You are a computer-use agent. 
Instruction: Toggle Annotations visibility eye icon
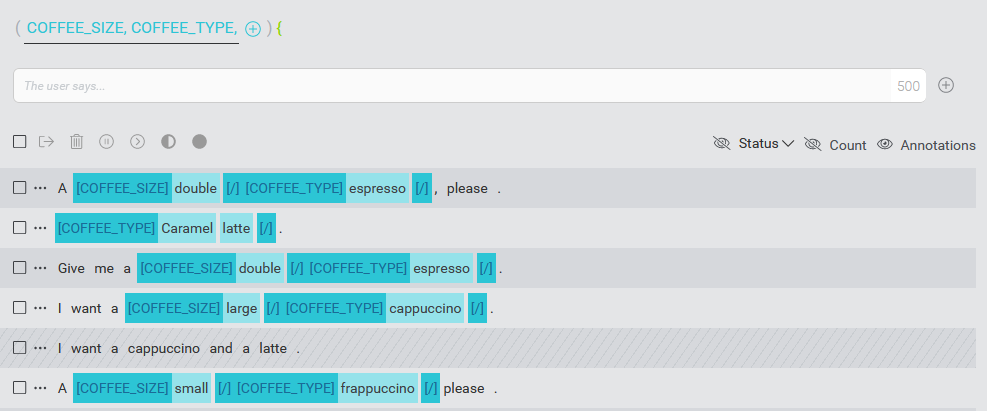pos(885,144)
